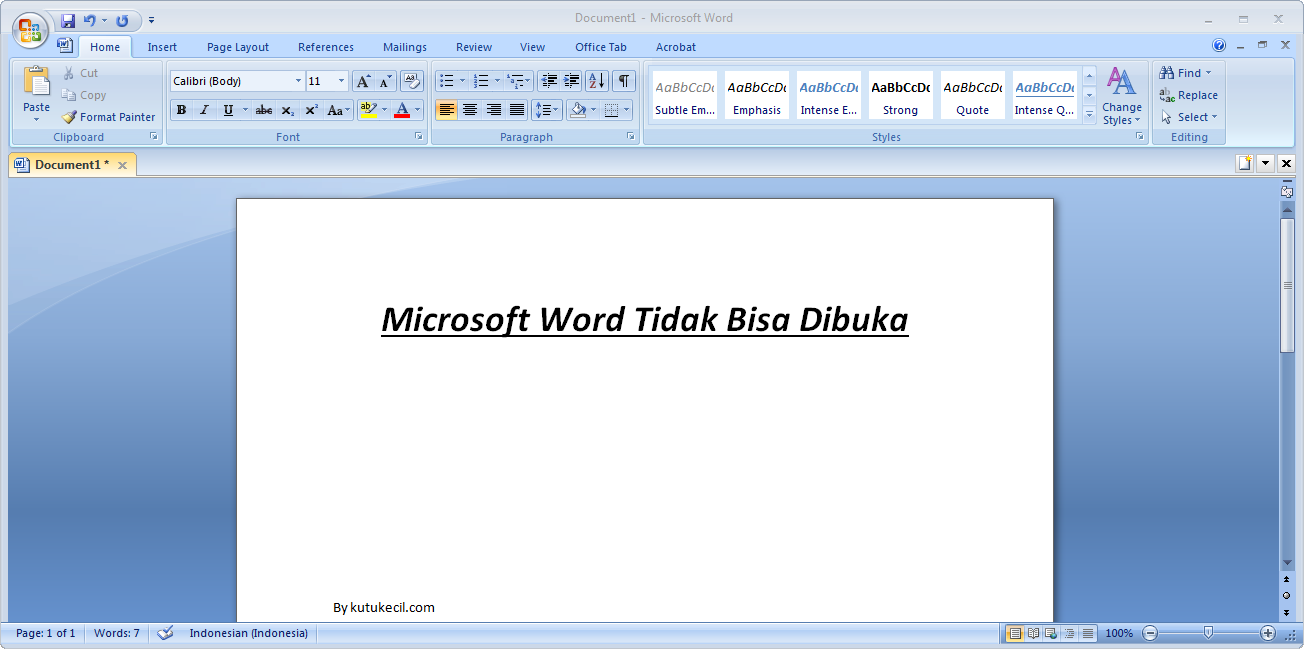This screenshot has height=649, width=1304.
Task: Decrease paragraph indent
Action: 549,81
